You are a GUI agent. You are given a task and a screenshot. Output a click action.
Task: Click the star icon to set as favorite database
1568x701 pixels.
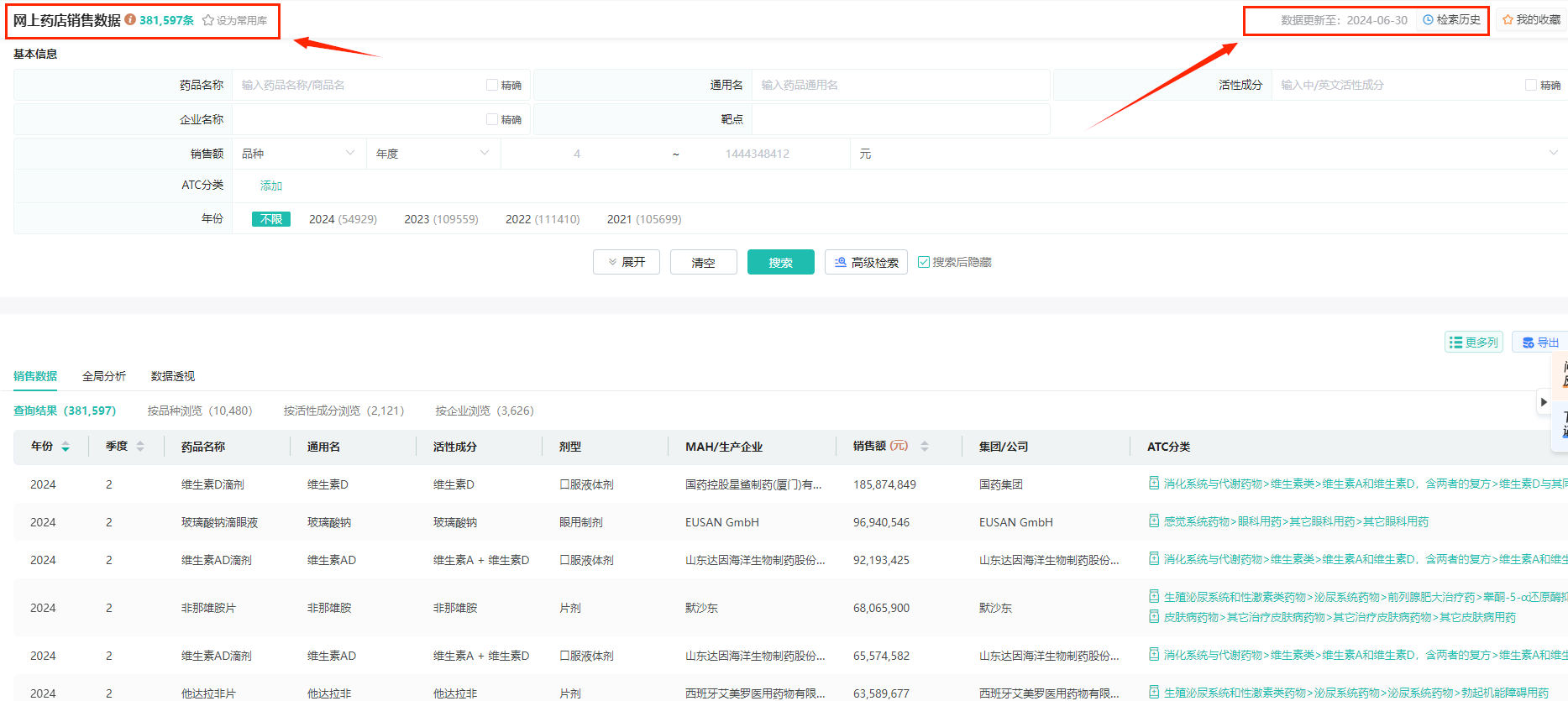(x=208, y=20)
